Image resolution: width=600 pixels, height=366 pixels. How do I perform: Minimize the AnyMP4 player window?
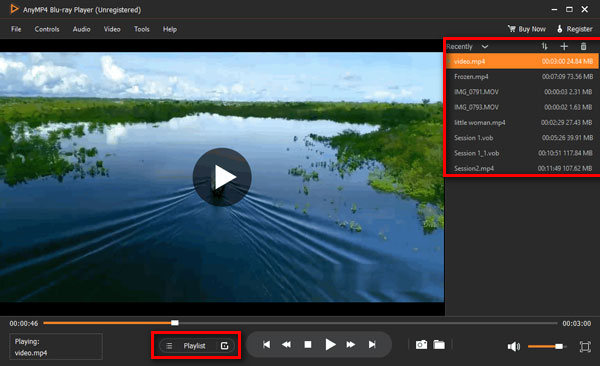(x=554, y=10)
